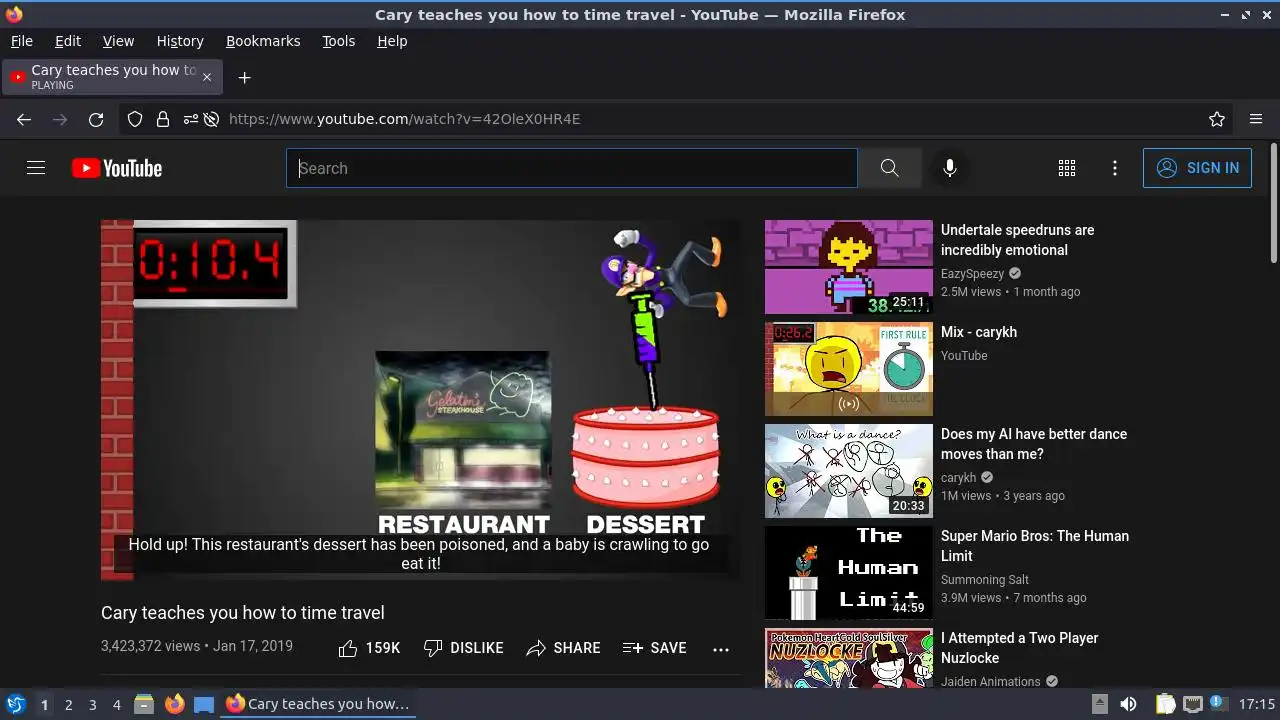Click video title 'Cary teaches you how to time travel'
This screenshot has height=720, width=1280.
(243, 613)
